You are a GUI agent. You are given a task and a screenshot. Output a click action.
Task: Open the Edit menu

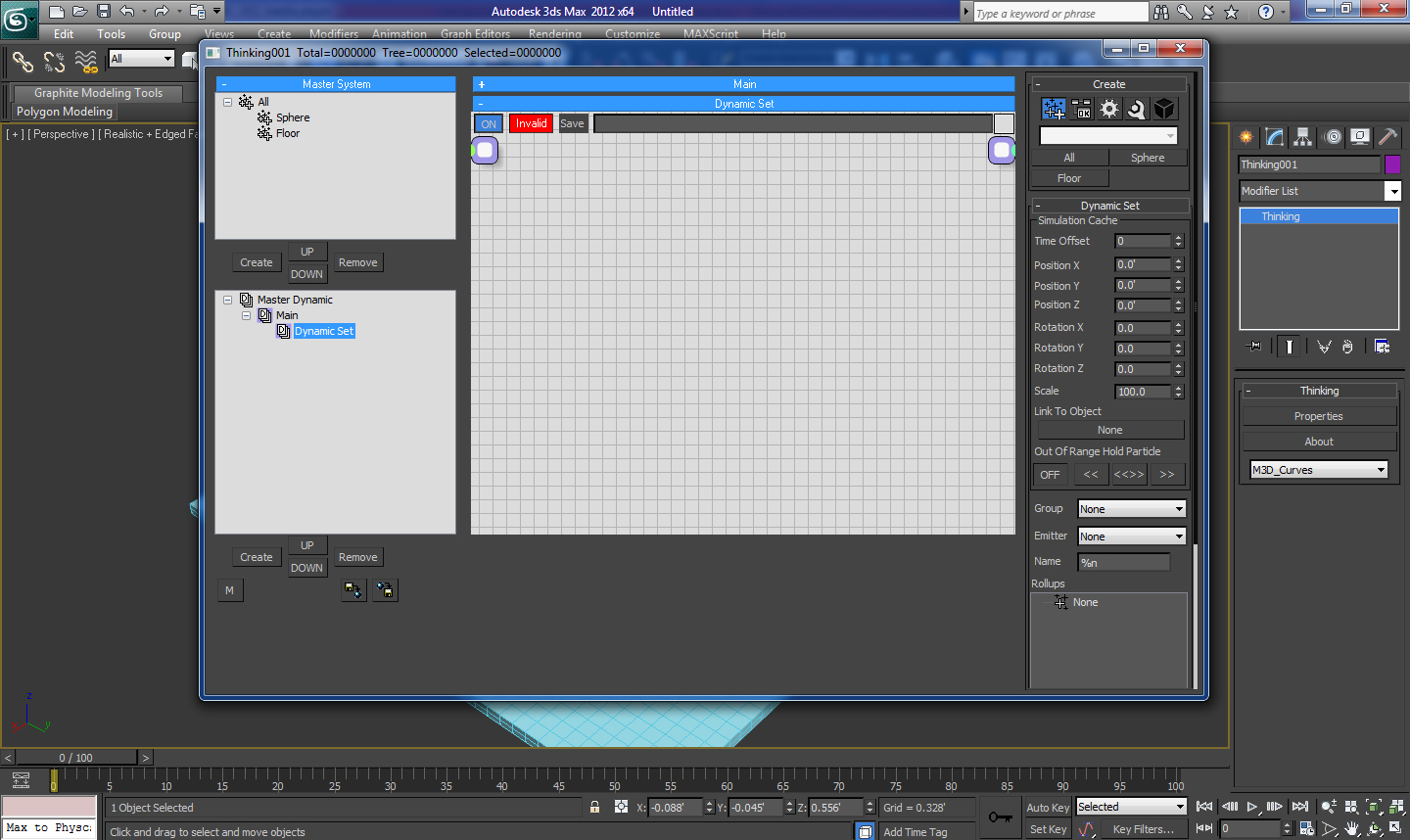pyautogui.click(x=64, y=34)
